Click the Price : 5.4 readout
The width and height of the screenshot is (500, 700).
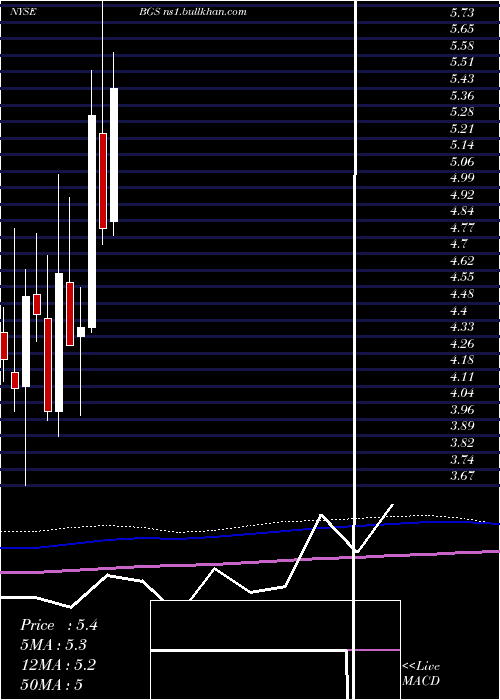click(x=58, y=625)
